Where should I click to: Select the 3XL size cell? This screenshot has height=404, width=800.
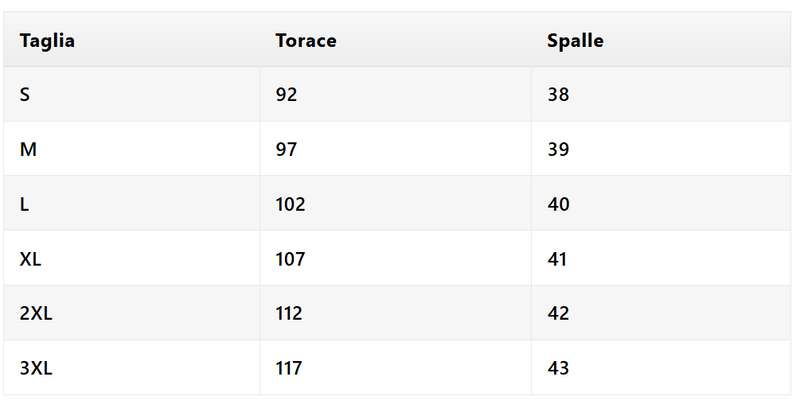tap(36, 368)
